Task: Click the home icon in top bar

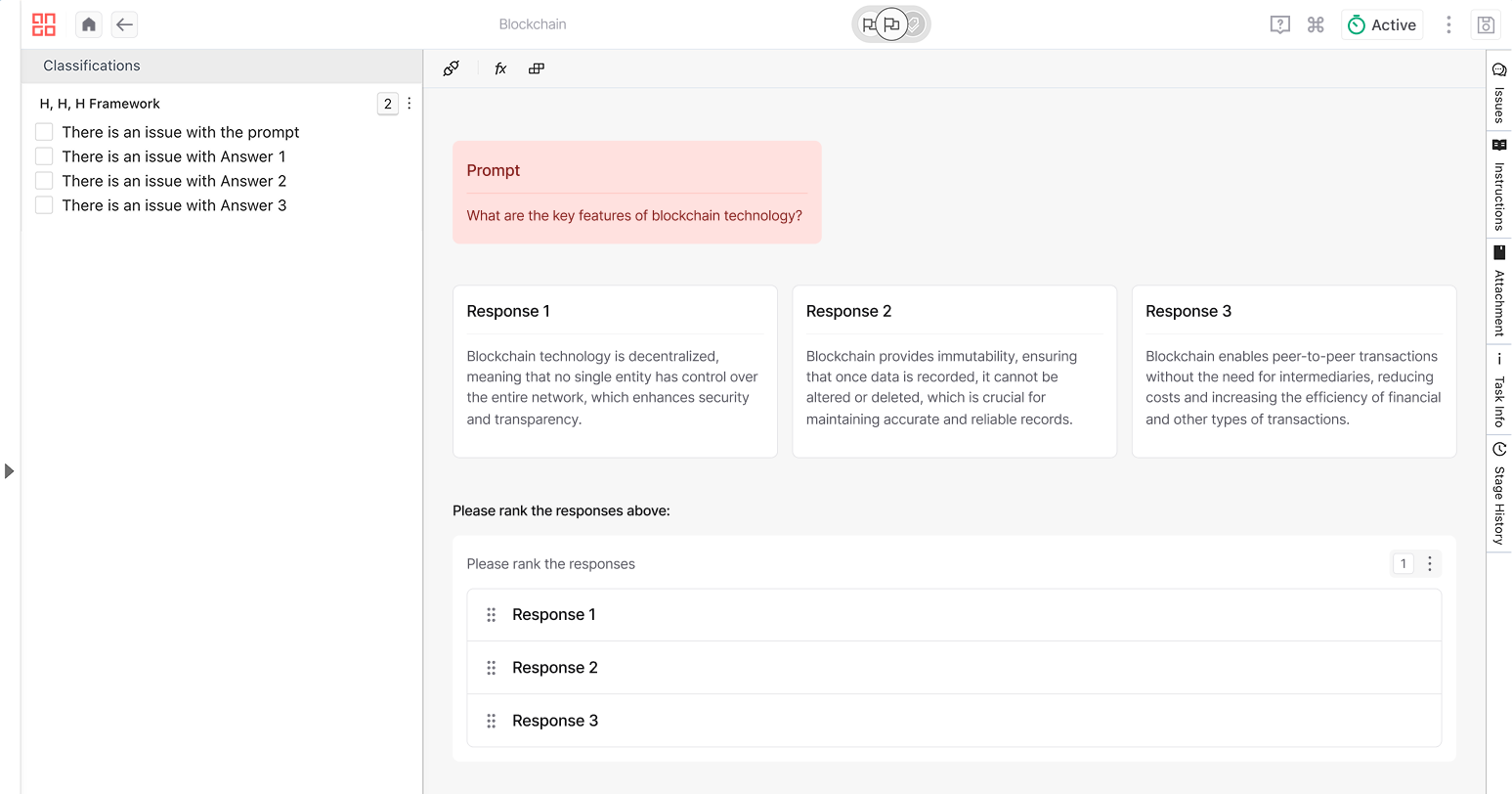Action: [x=89, y=24]
